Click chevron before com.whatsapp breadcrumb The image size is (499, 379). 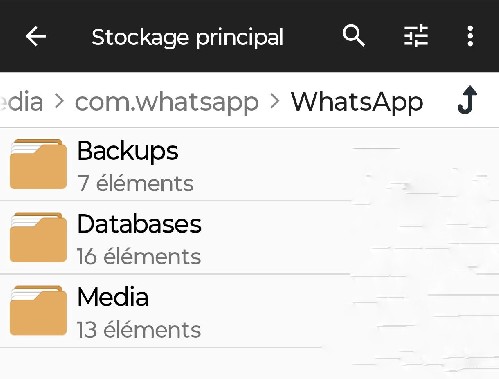(59, 101)
